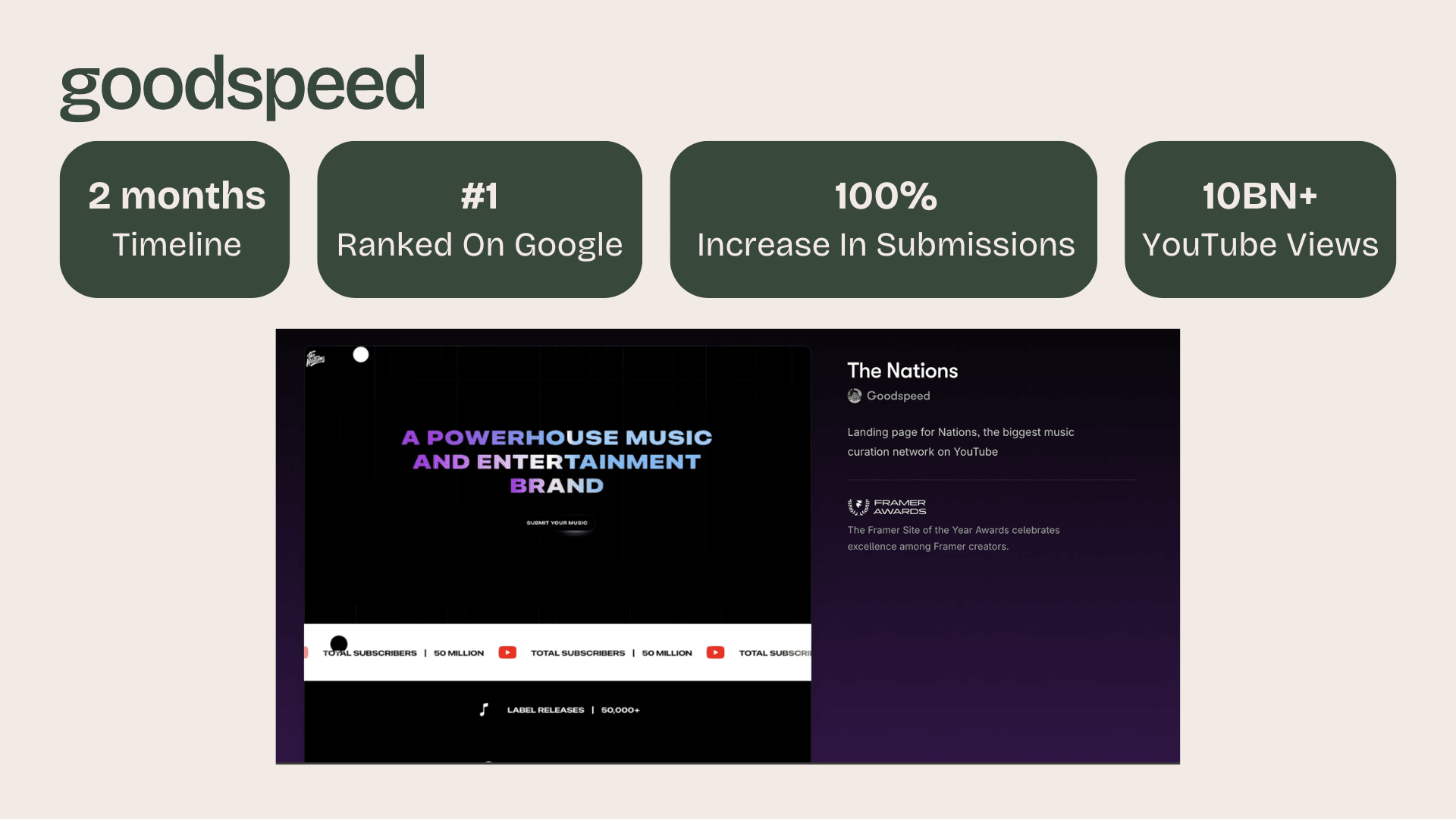Click the first YouTube icon in the ticker
The height and width of the screenshot is (819, 1456).
coord(507,652)
